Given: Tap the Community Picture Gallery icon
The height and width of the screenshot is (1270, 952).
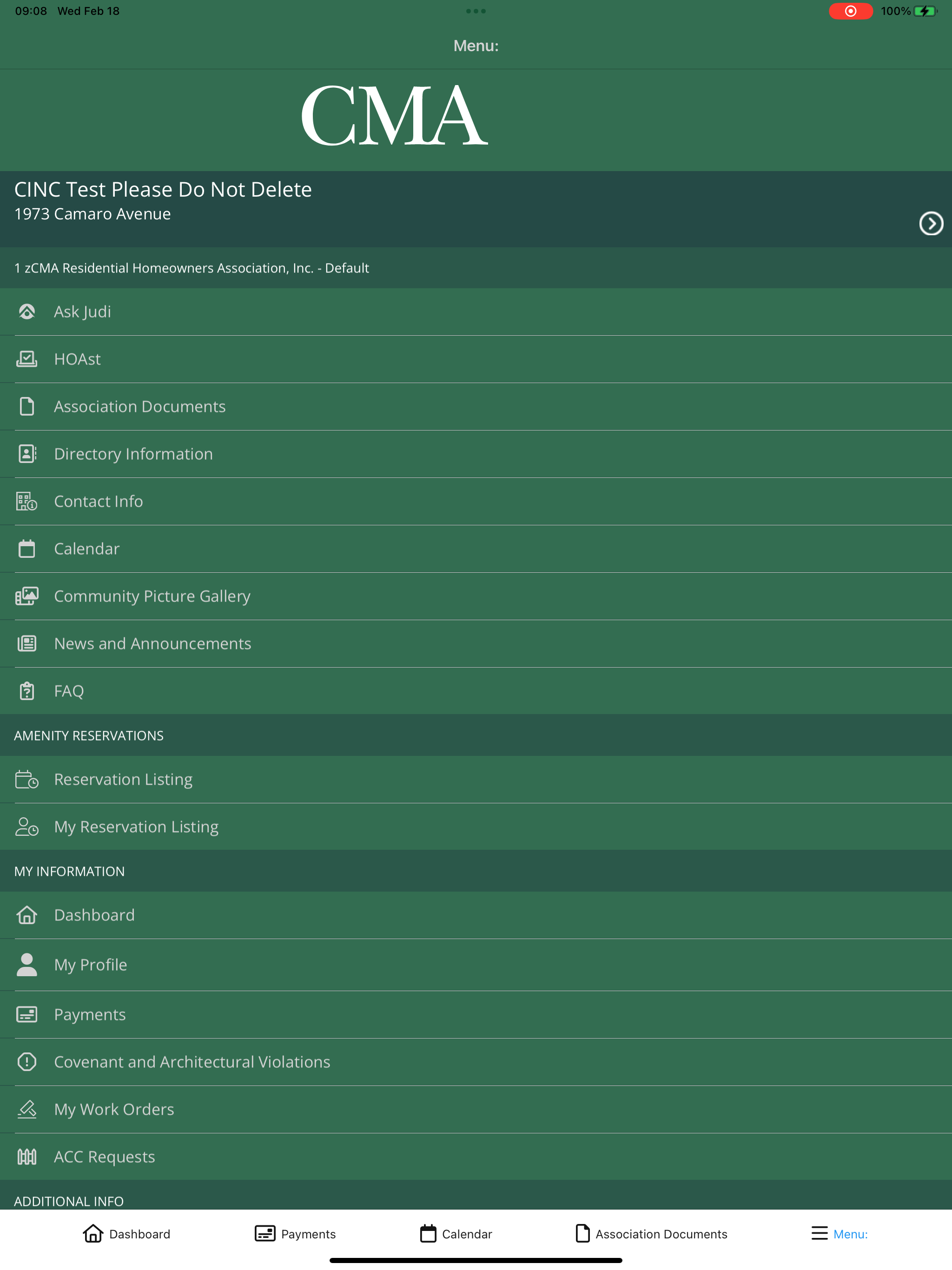Looking at the screenshot, I should pyautogui.click(x=27, y=596).
